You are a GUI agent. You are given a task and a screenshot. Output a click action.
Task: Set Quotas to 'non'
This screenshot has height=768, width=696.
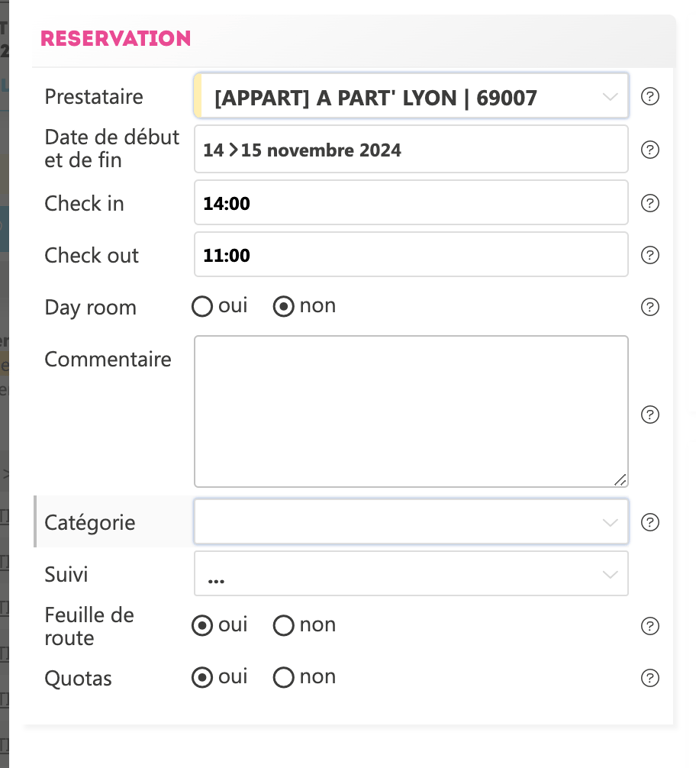click(284, 678)
